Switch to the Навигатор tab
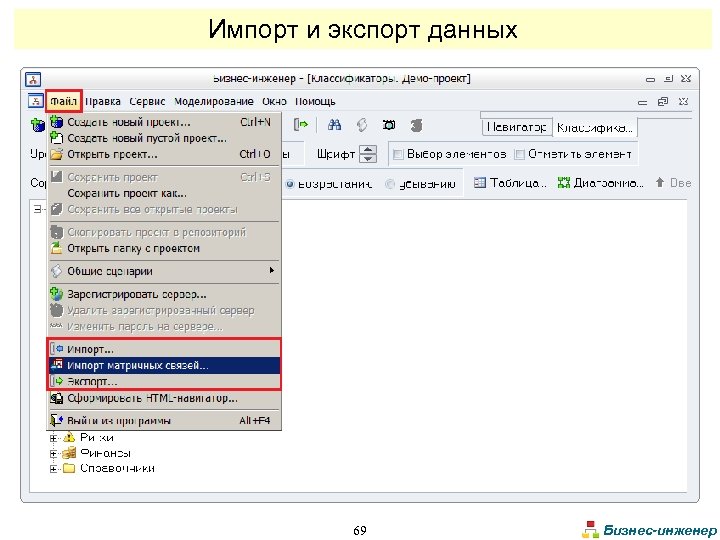The height and width of the screenshot is (540, 720). [x=517, y=127]
